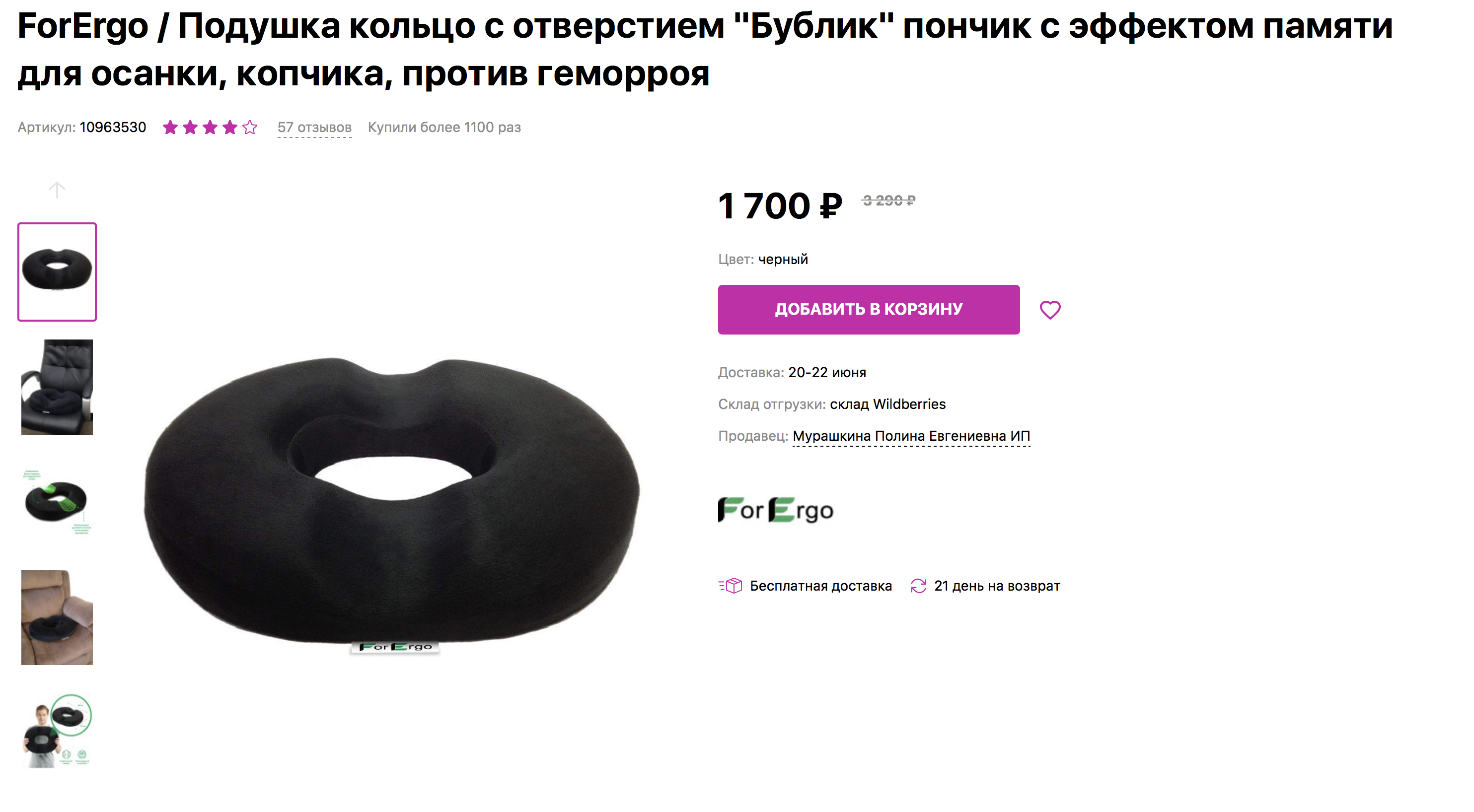Screen dimensions: 1474x812
Task: View thumbnail with man holding cushion
Action: pos(57,731)
